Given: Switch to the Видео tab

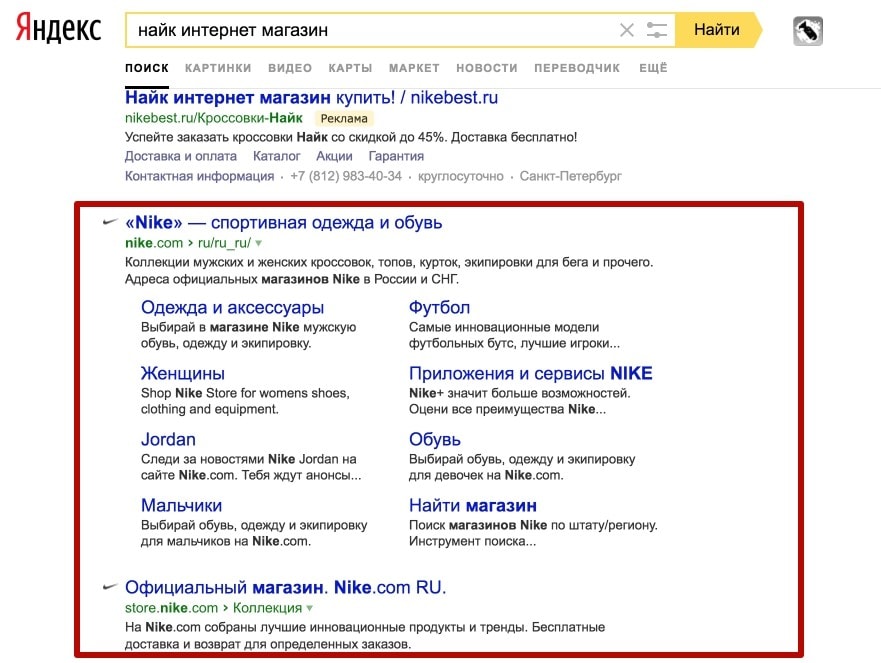Looking at the screenshot, I should [290, 68].
